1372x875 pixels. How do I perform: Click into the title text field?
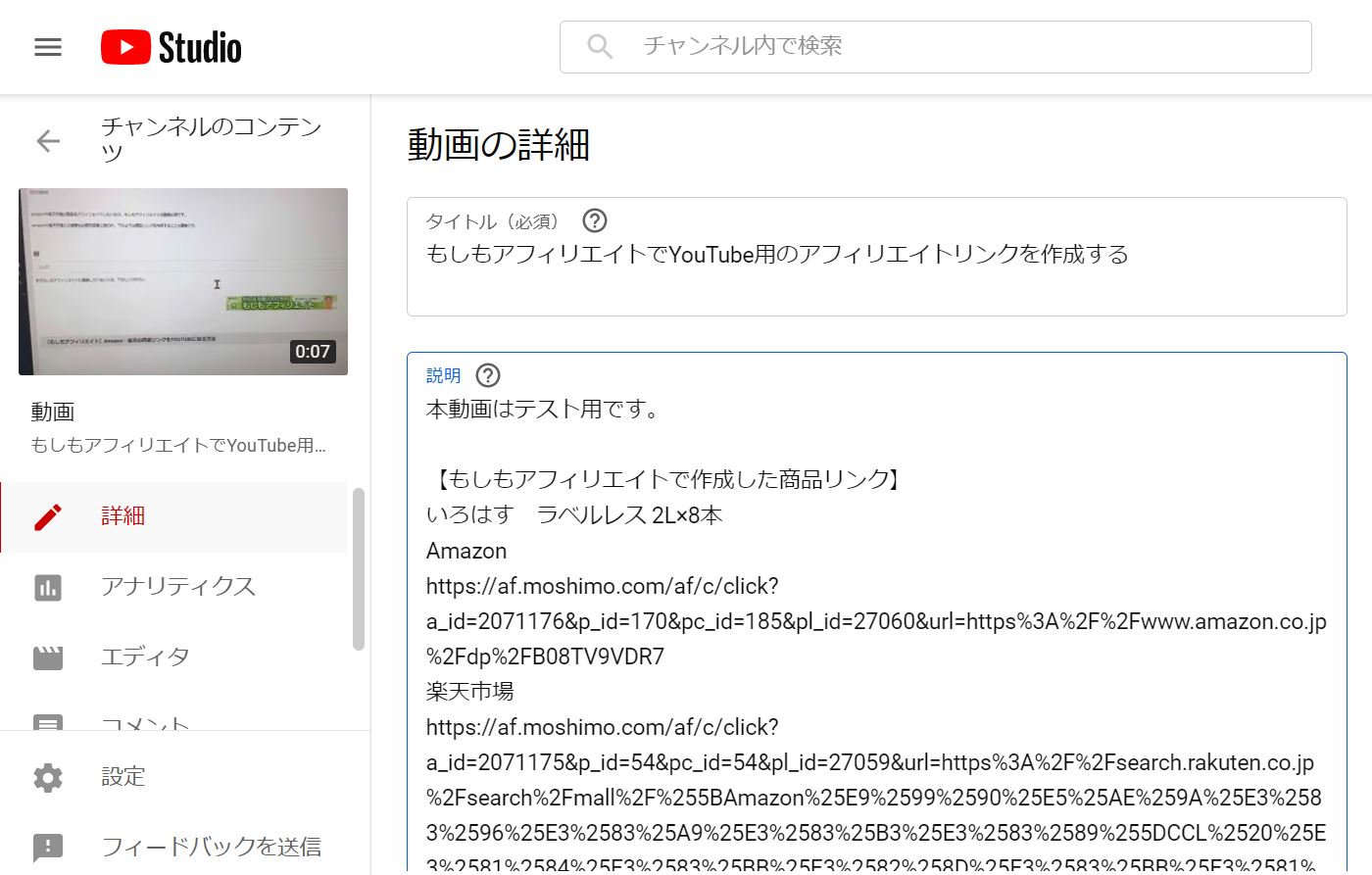point(877,257)
